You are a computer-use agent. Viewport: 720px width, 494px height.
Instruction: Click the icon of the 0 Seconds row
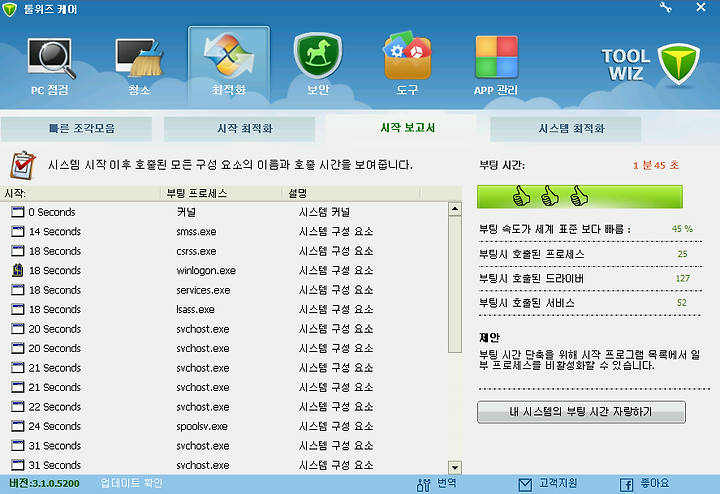(x=17, y=212)
